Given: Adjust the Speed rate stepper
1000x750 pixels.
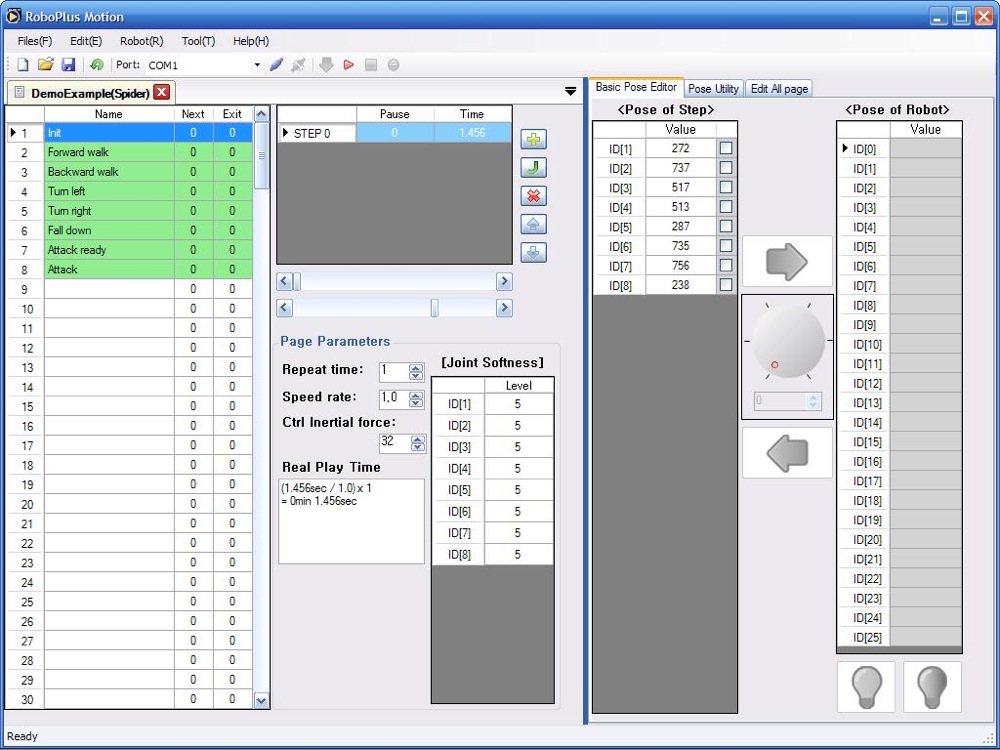Looking at the screenshot, I should (x=416, y=399).
